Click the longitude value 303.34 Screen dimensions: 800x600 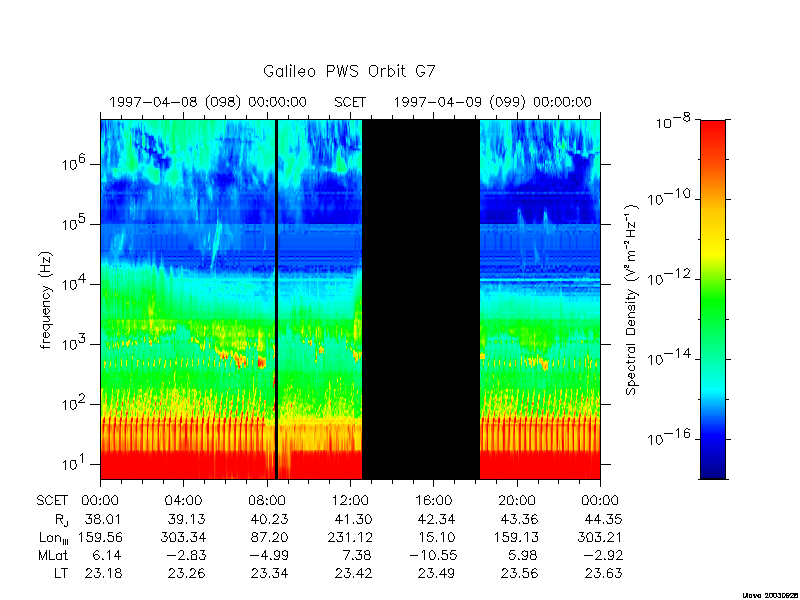[x=183, y=537]
